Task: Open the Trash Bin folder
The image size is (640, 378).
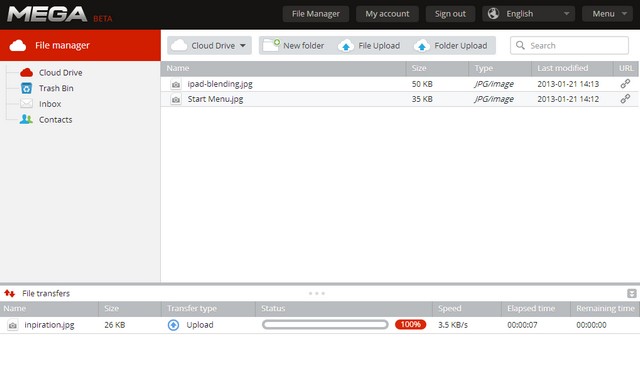Action: point(56,88)
